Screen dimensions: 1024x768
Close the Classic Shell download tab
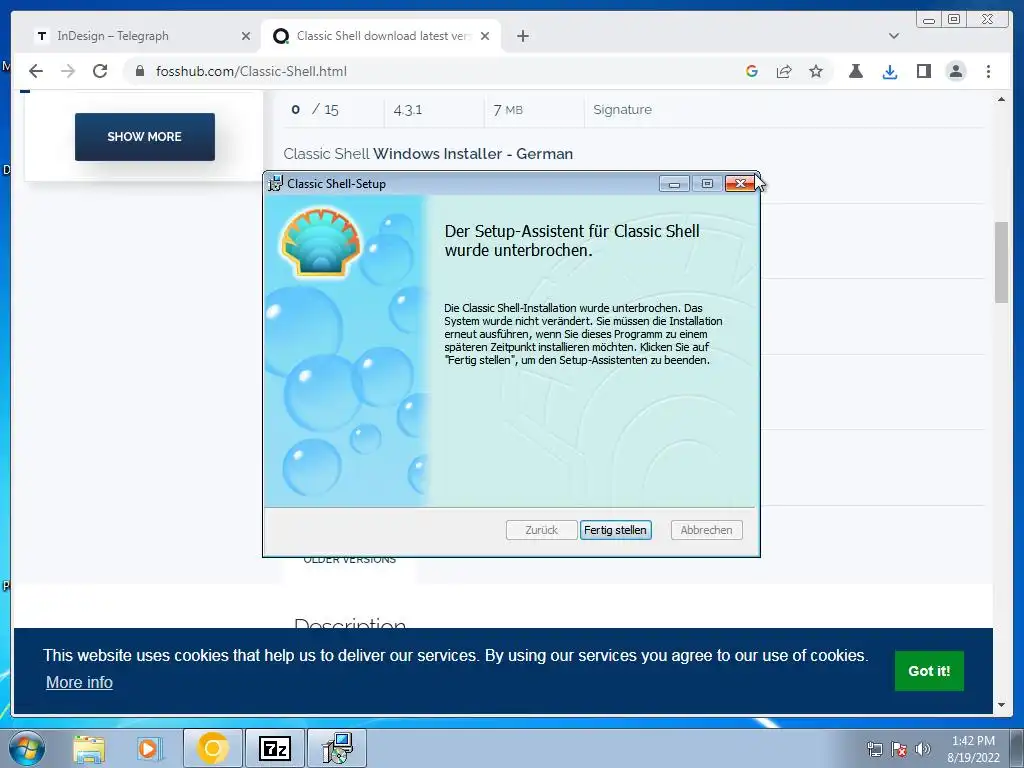point(485,36)
